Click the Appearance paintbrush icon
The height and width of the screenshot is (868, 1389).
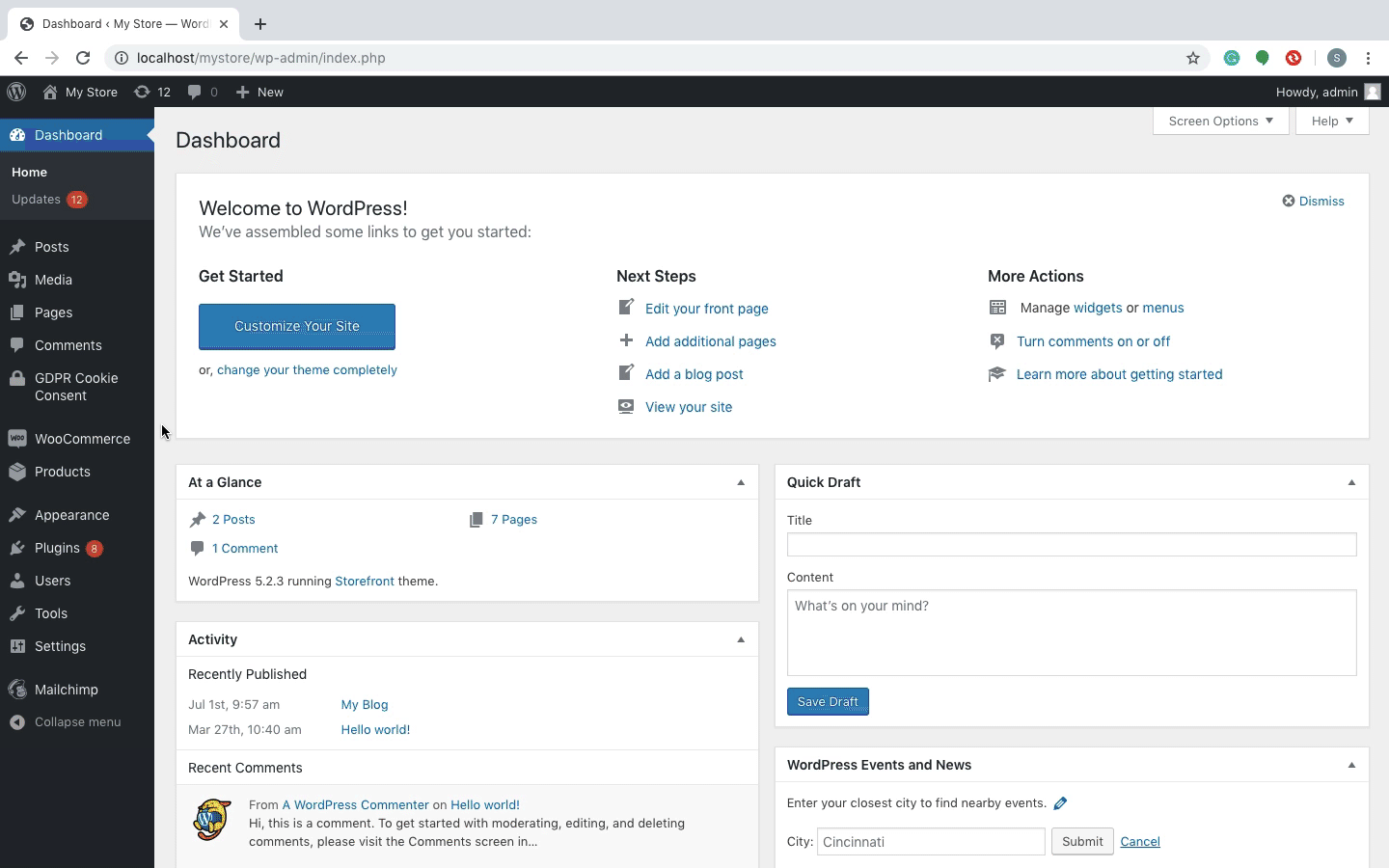point(17,515)
